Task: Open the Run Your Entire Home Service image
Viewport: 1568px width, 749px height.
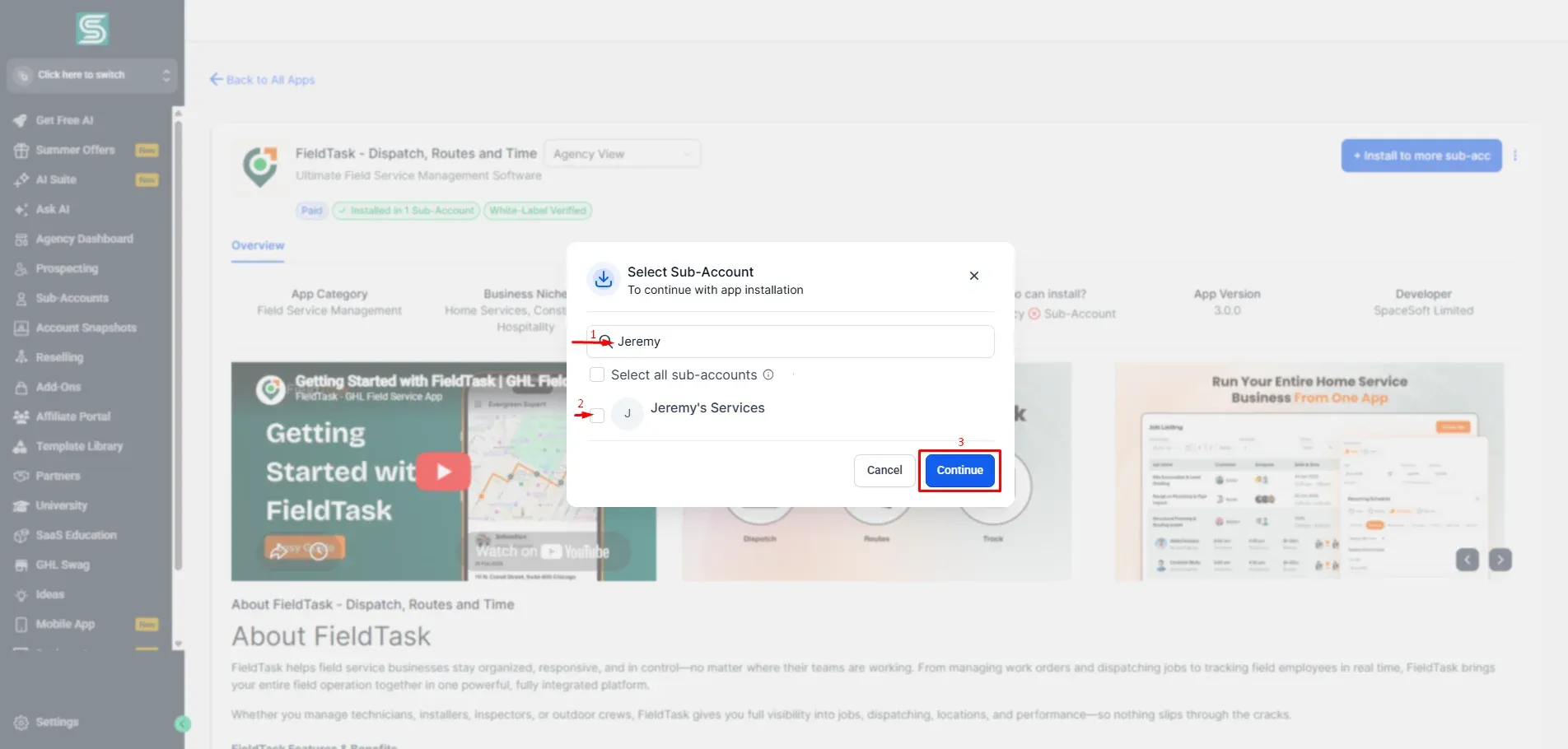Action: coord(1309,472)
